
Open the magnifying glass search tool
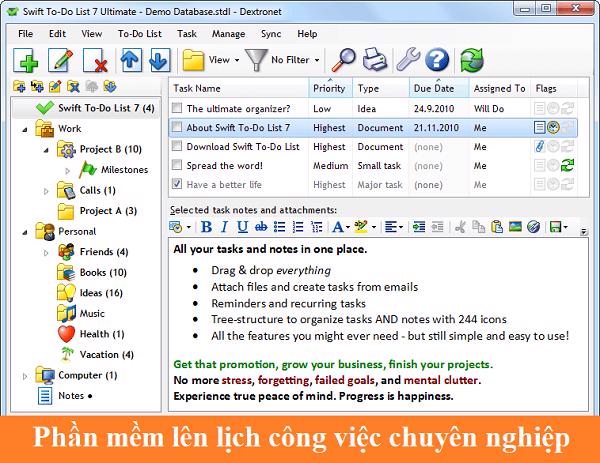click(x=343, y=60)
